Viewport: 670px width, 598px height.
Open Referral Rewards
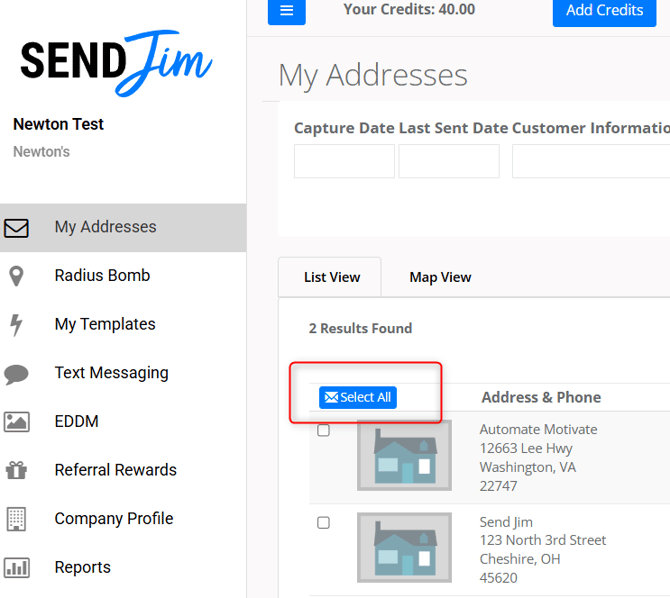click(x=123, y=470)
